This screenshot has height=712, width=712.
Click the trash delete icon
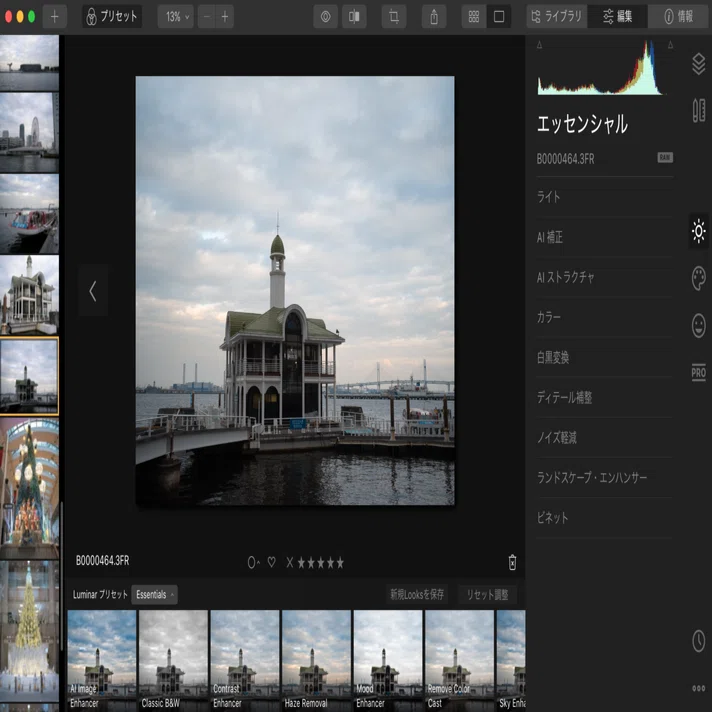[512, 562]
